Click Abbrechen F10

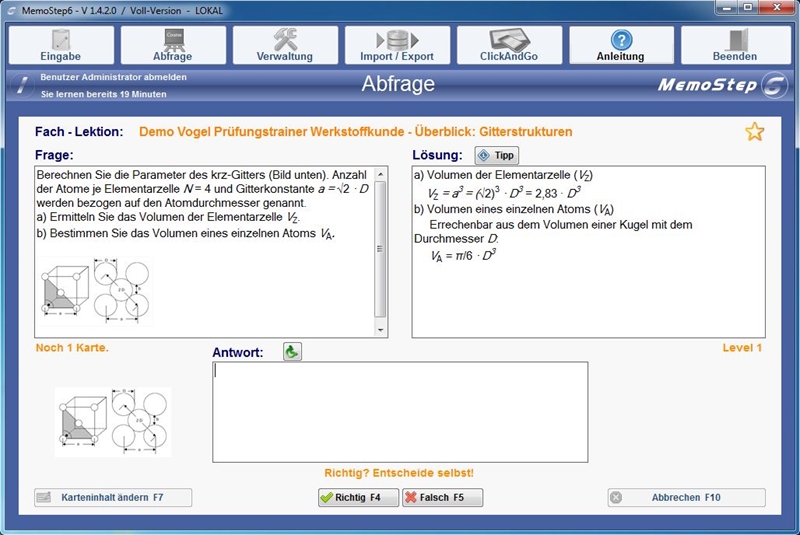tap(686, 497)
